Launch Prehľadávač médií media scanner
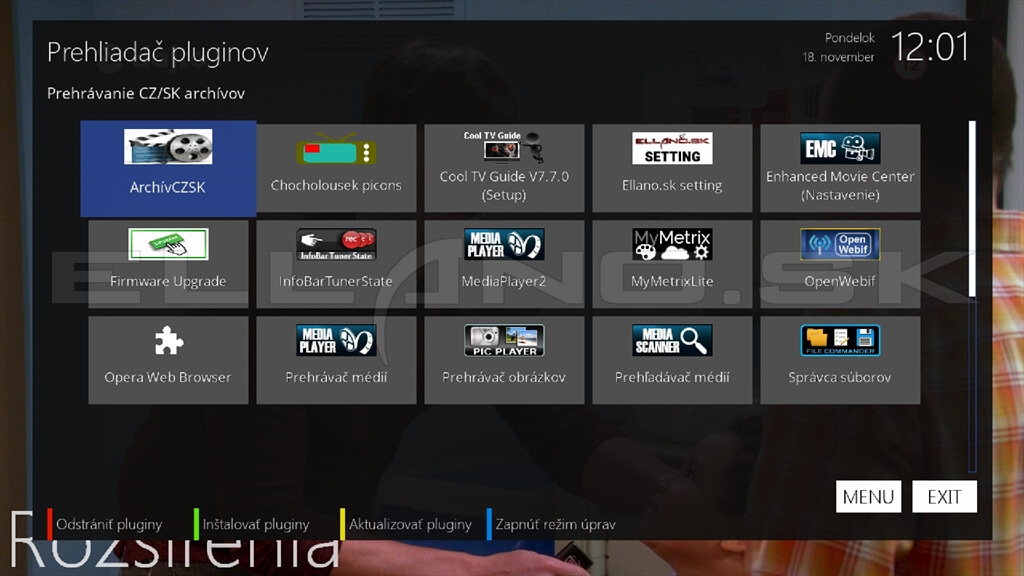Screen dimensions: 1024x576 (672, 360)
